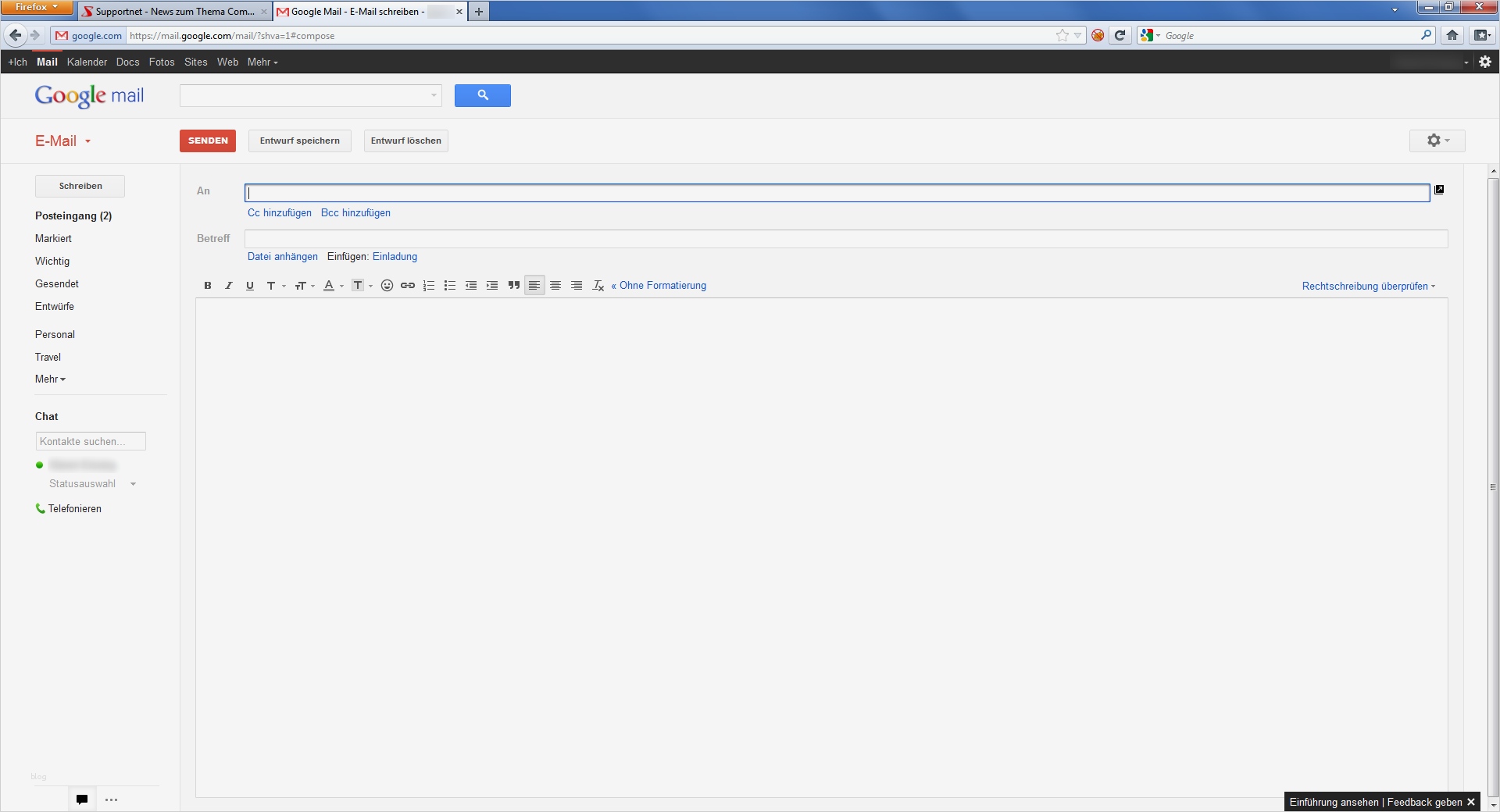Click the Telefonieren phone icon
1500x812 pixels.
coord(40,508)
